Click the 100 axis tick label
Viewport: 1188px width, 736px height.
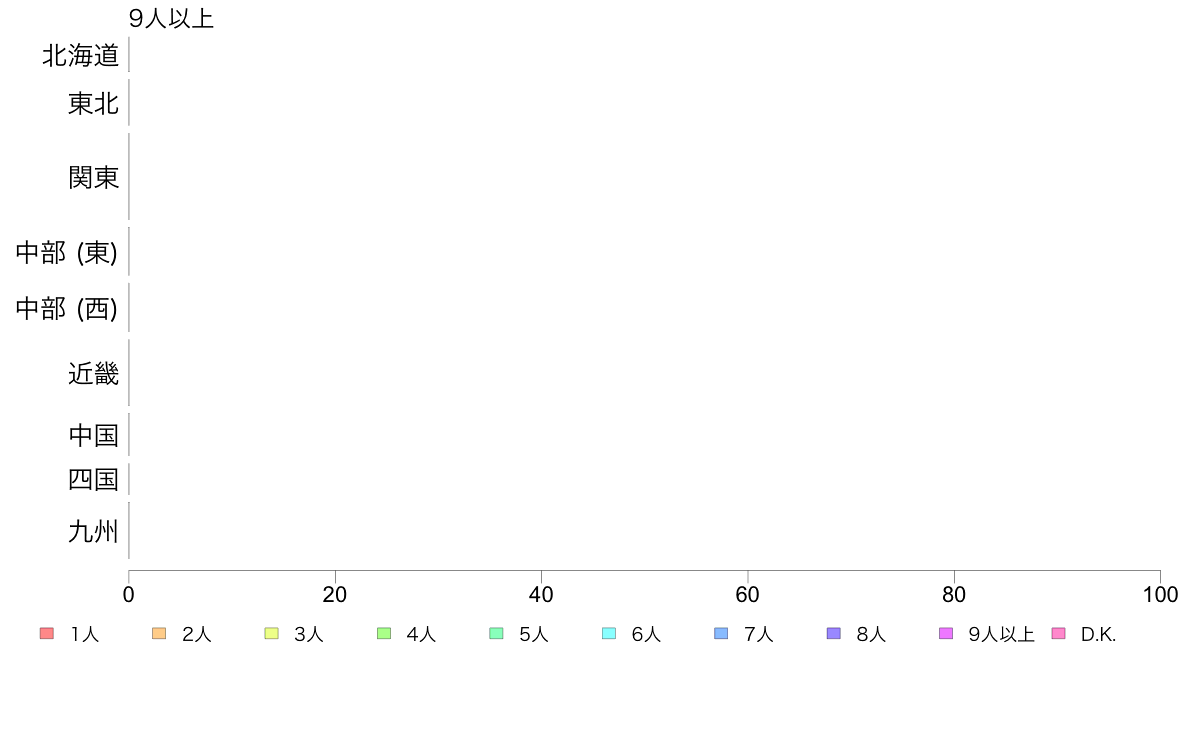tap(1160, 595)
